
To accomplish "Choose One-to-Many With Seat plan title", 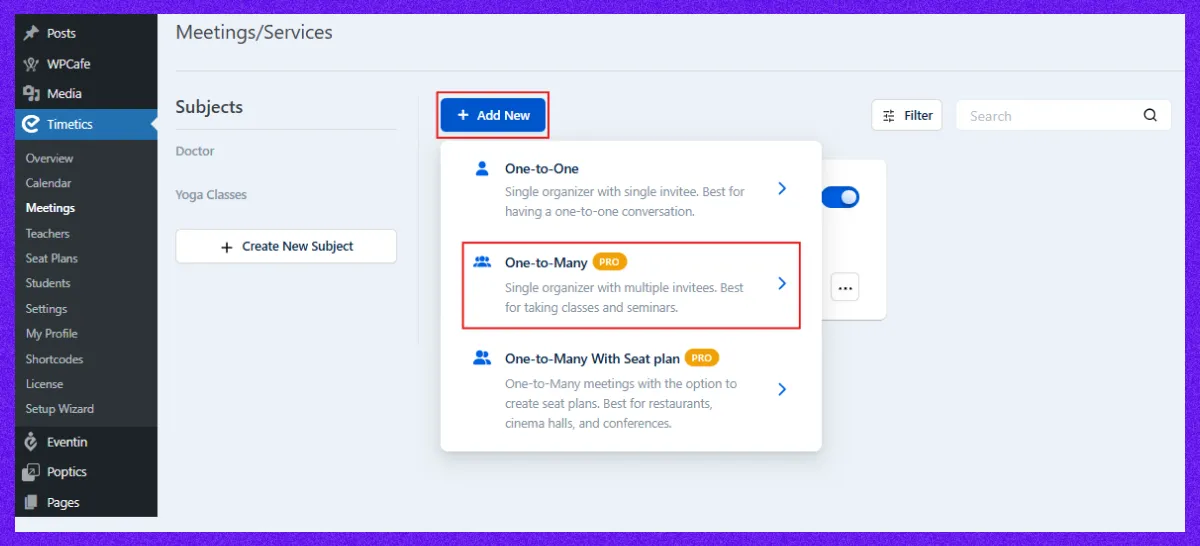I will tap(592, 358).
